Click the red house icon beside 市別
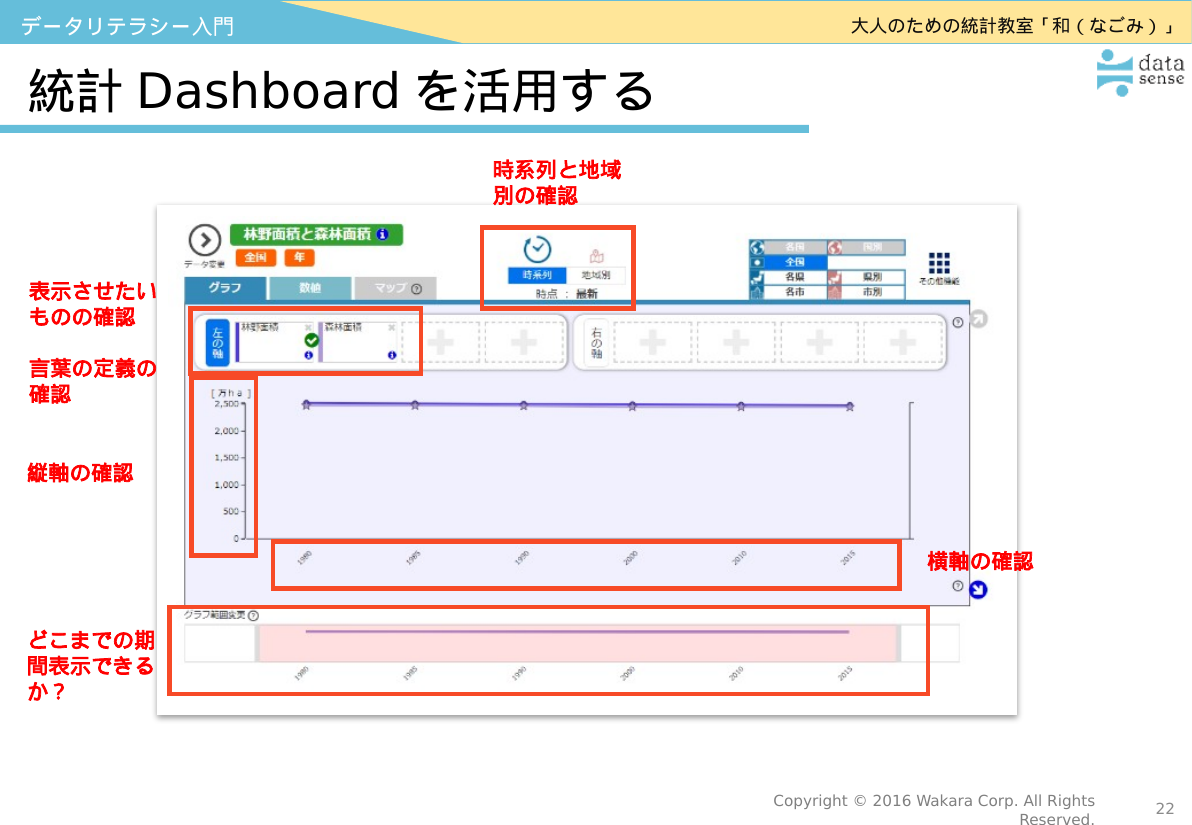1192x825 pixels. 835,292
